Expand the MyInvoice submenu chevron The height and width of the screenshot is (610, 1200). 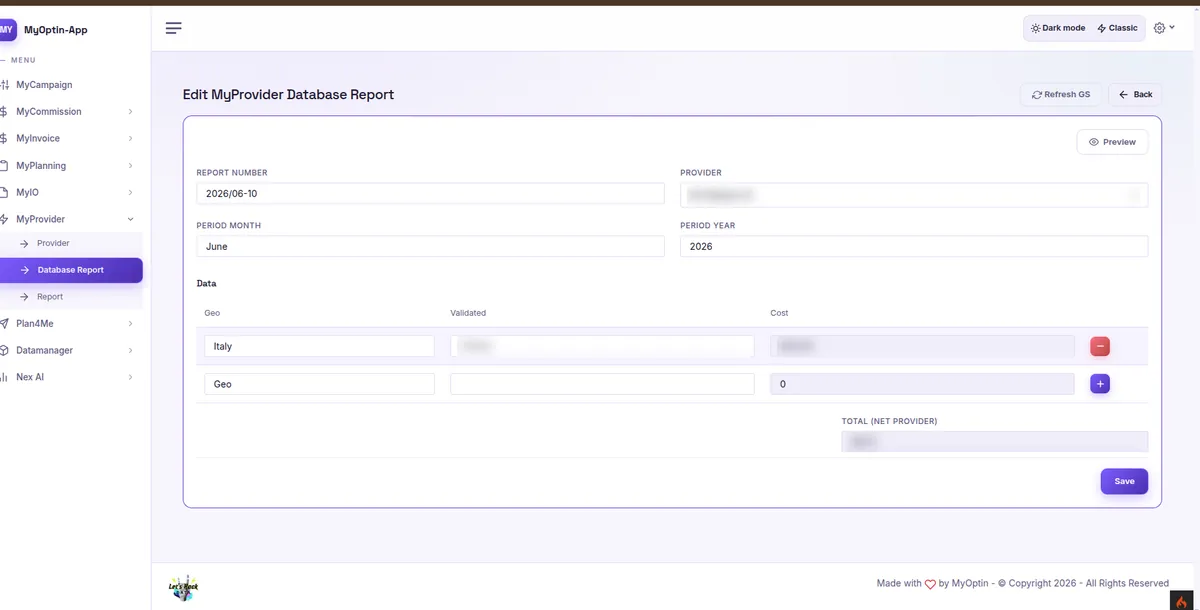pyautogui.click(x=130, y=139)
